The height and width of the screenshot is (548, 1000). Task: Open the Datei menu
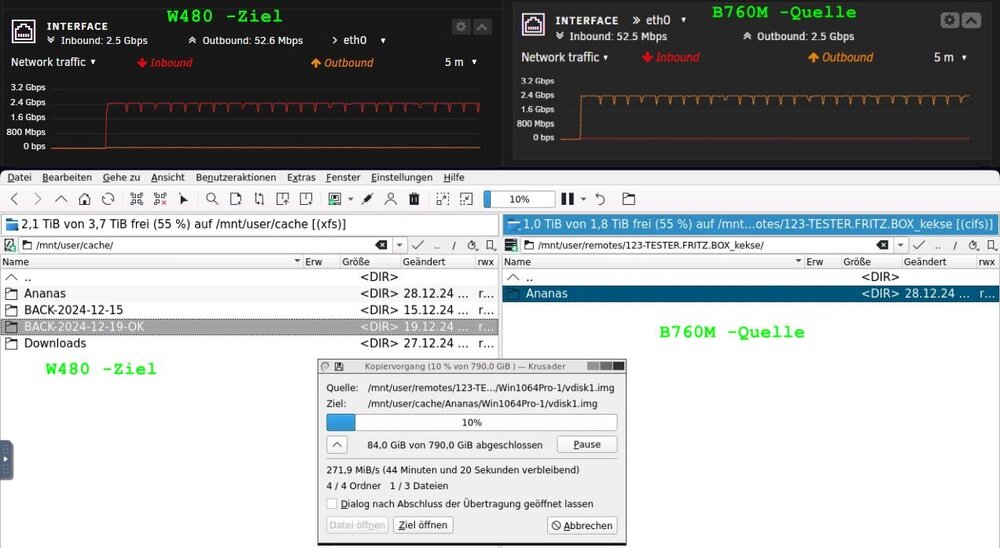coord(19,177)
